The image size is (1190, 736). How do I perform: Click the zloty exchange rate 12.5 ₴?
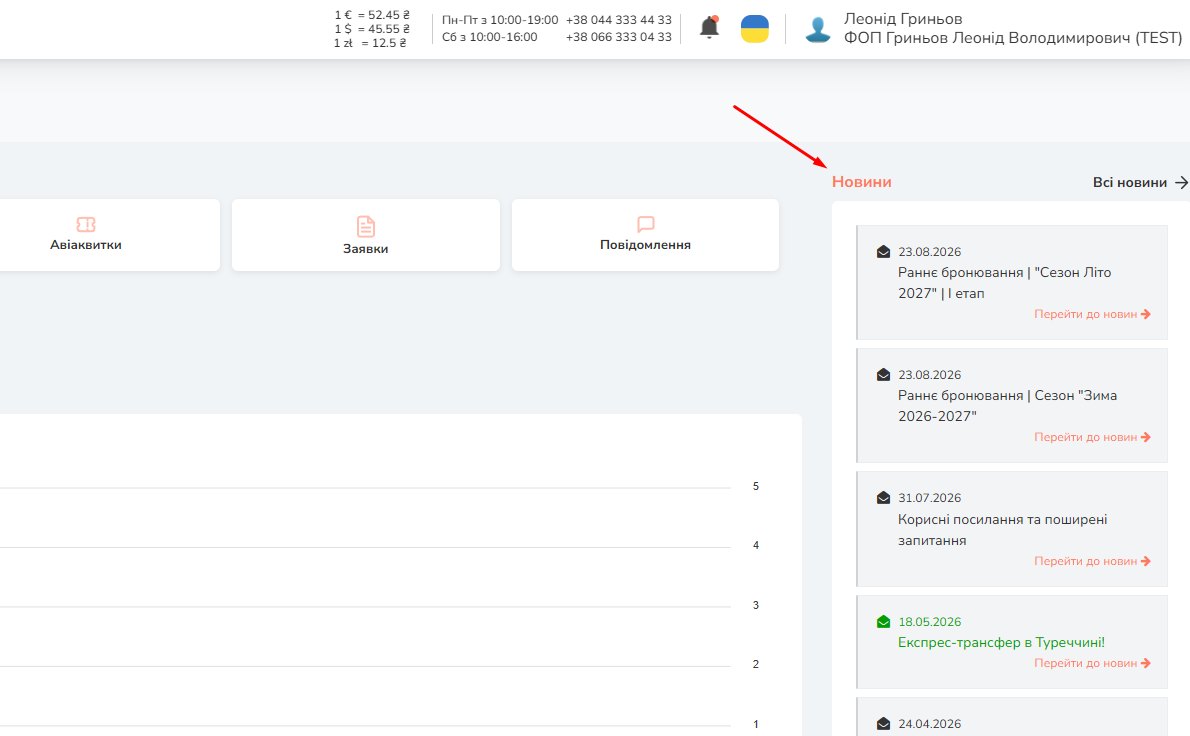click(x=370, y=43)
